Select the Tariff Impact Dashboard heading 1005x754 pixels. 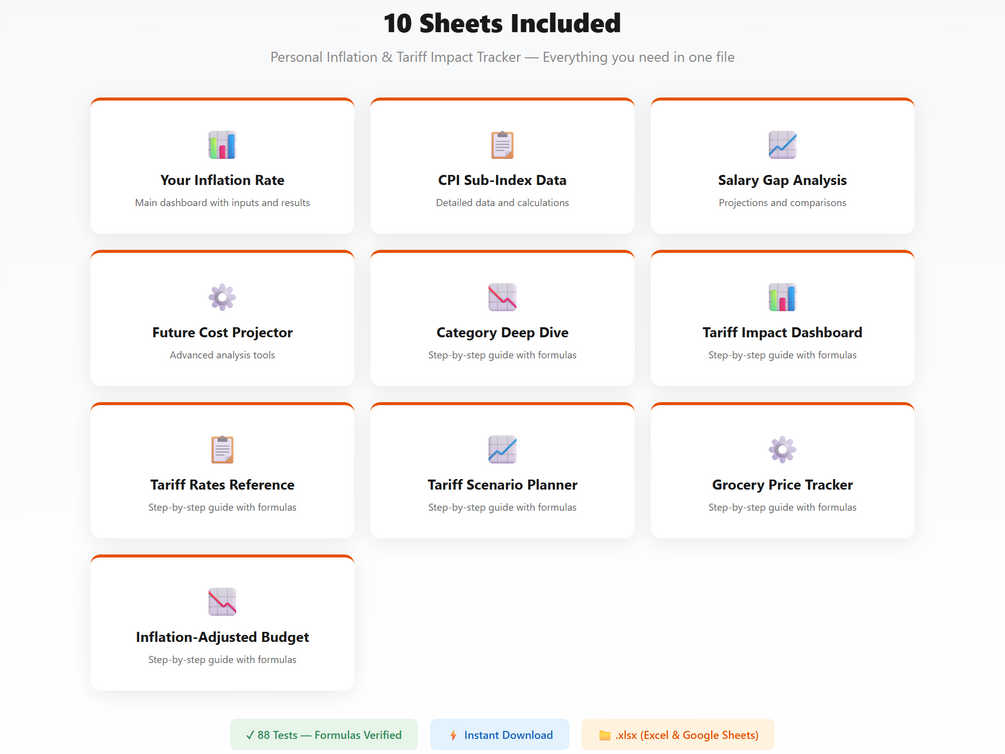(782, 332)
